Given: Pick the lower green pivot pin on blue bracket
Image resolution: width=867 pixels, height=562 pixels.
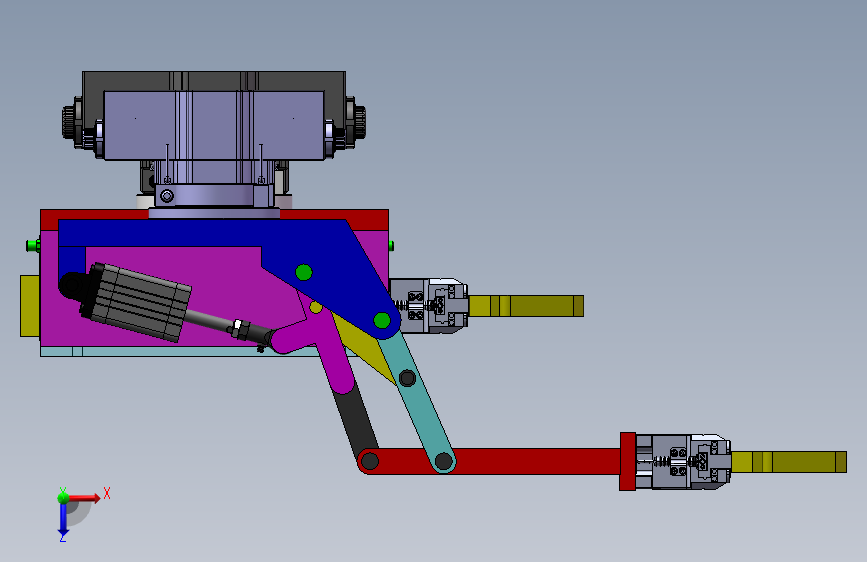Looking at the screenshot, I should pyautogui.click(x=382, y=320).
